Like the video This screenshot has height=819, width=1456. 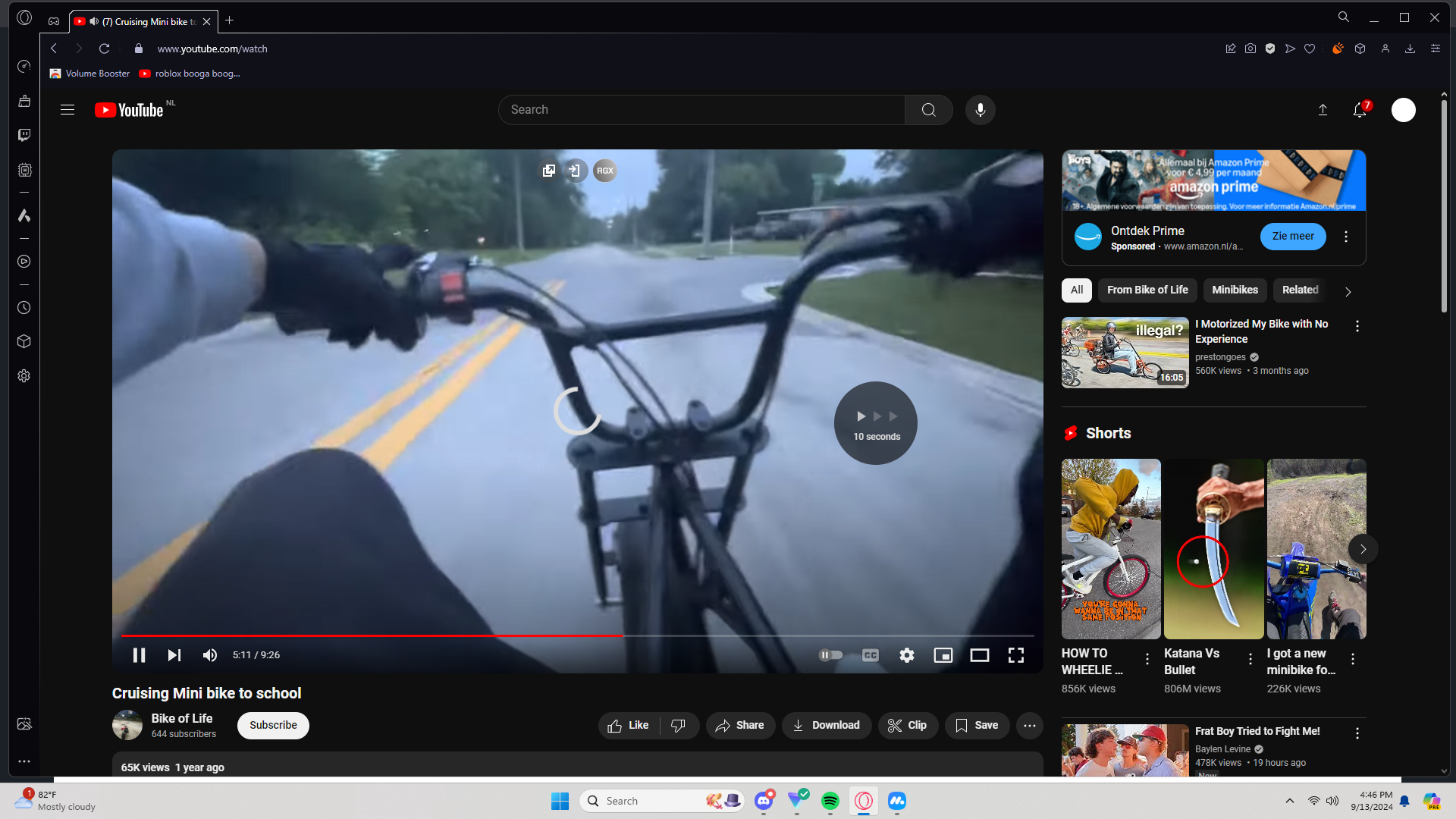click(629, 726)
